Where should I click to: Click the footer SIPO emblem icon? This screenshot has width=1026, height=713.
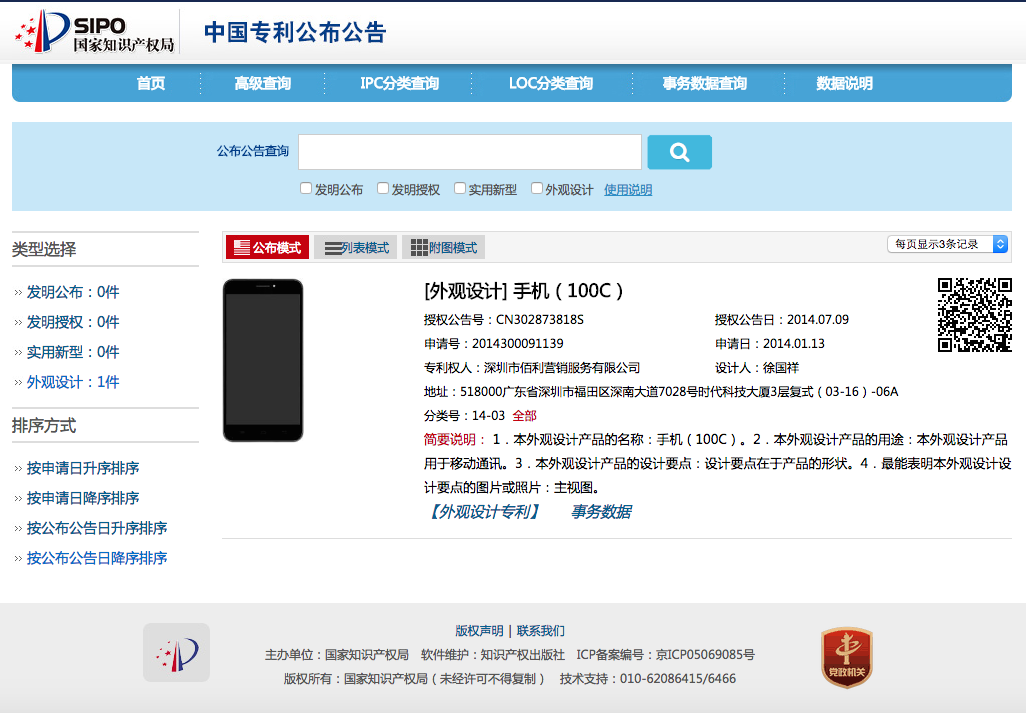point(176,652)
